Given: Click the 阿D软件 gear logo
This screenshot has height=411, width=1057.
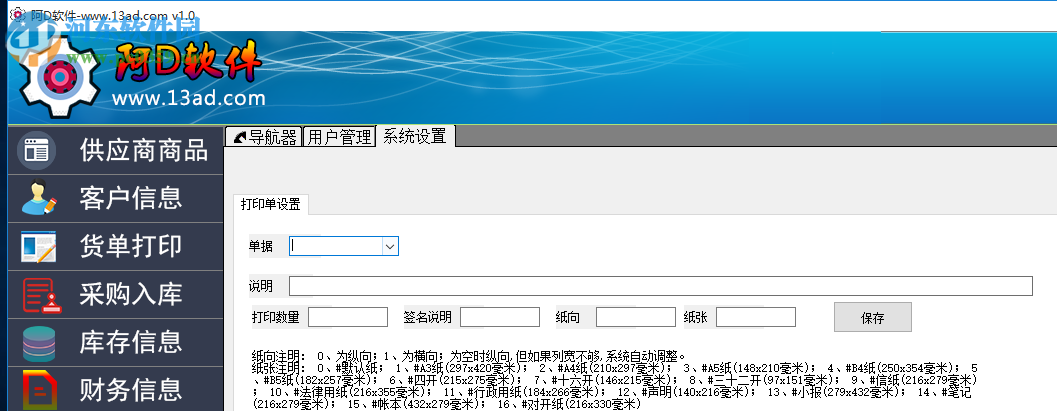Looking at the screenshot, I should click(x=58, y=78).
